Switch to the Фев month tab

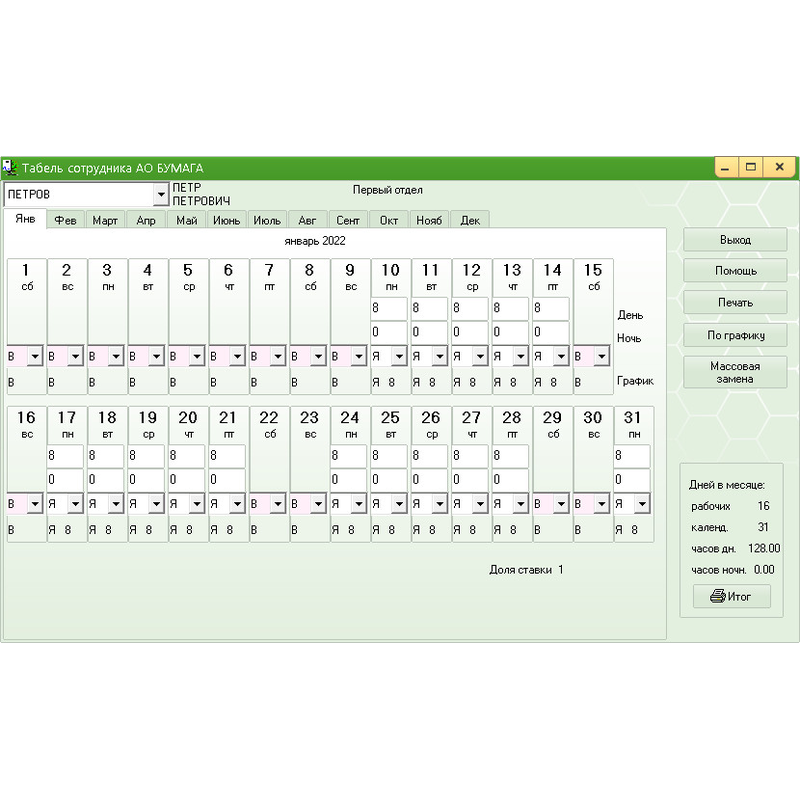click(x=66, y=220)
